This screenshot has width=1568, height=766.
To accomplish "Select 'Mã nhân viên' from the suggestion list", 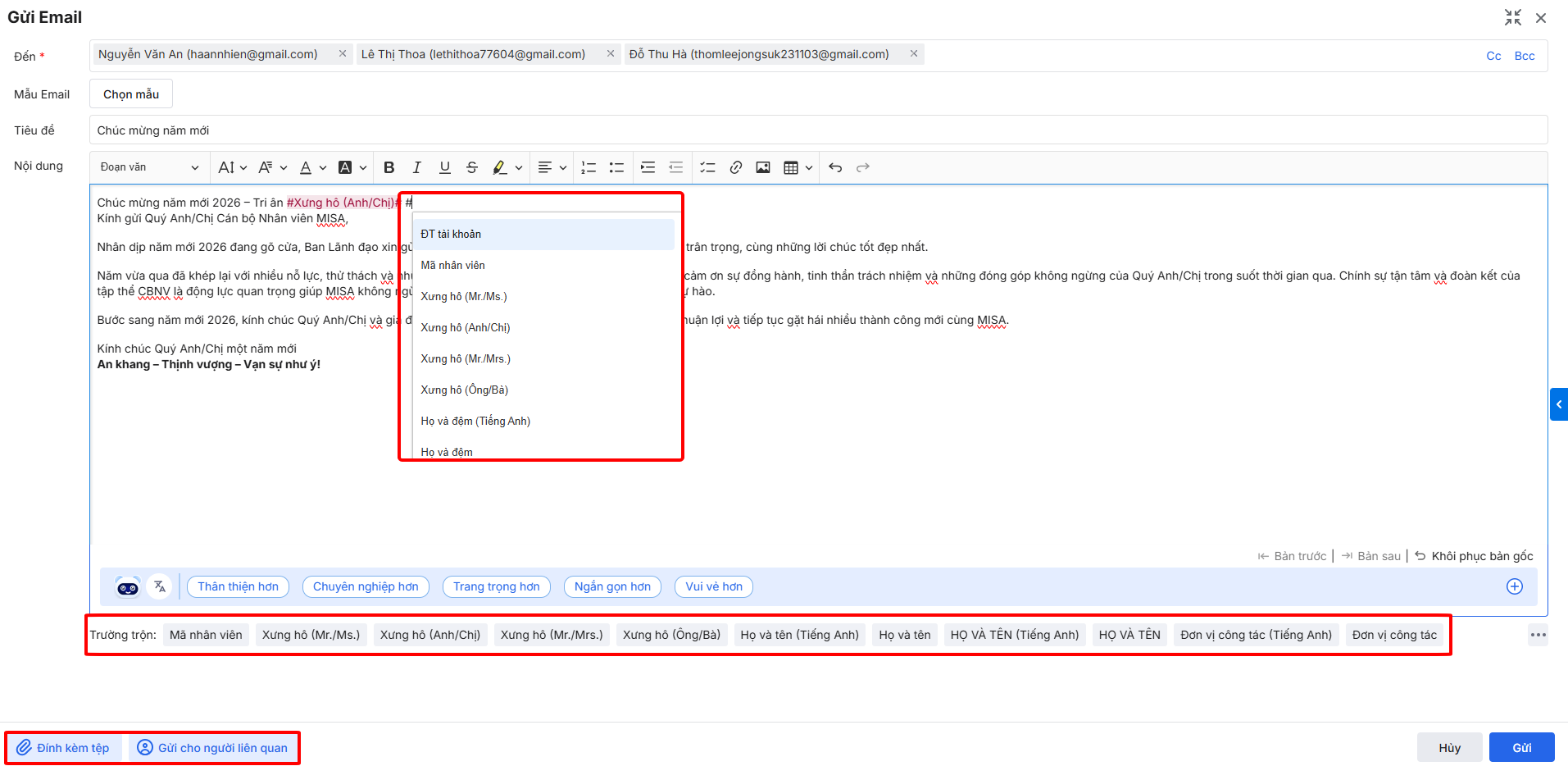I will click(x=452, y=265).
